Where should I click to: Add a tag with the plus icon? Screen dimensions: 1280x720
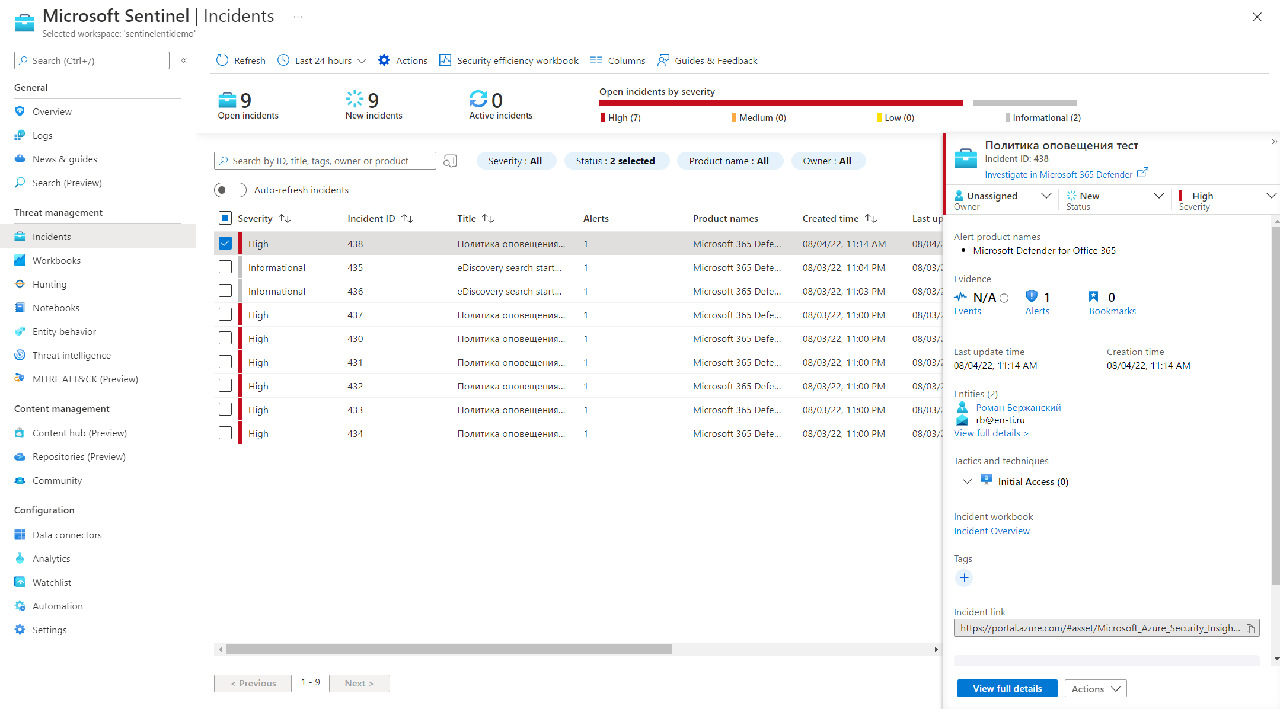pyautogui.click(x=964, y=578)
